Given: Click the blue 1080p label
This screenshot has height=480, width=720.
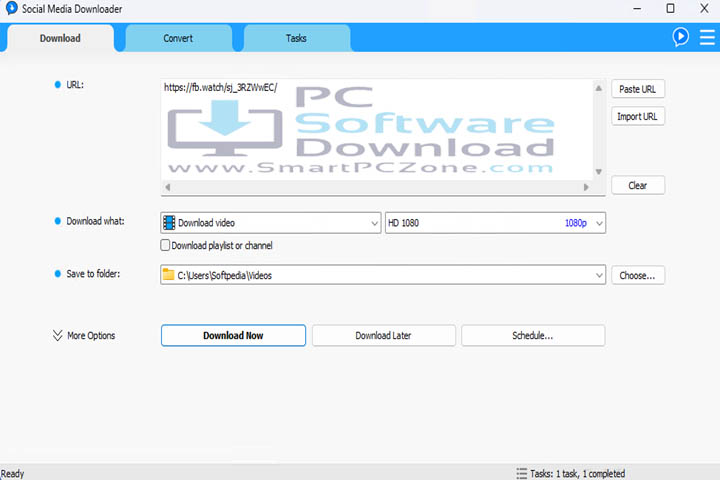Looking at the screenshot, I should pyautogui.click(x=576, y=223).
